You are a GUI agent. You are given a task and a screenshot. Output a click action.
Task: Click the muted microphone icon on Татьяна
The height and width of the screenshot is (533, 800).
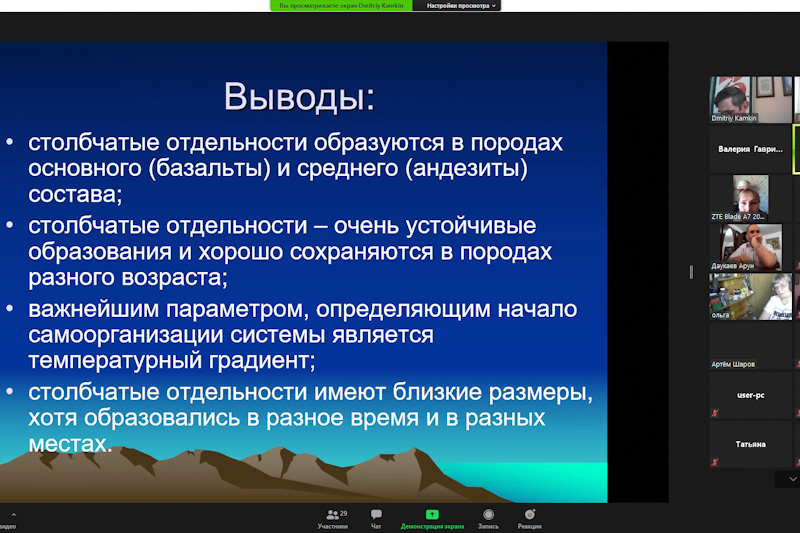pyautogui.click(x=716, y=462)
